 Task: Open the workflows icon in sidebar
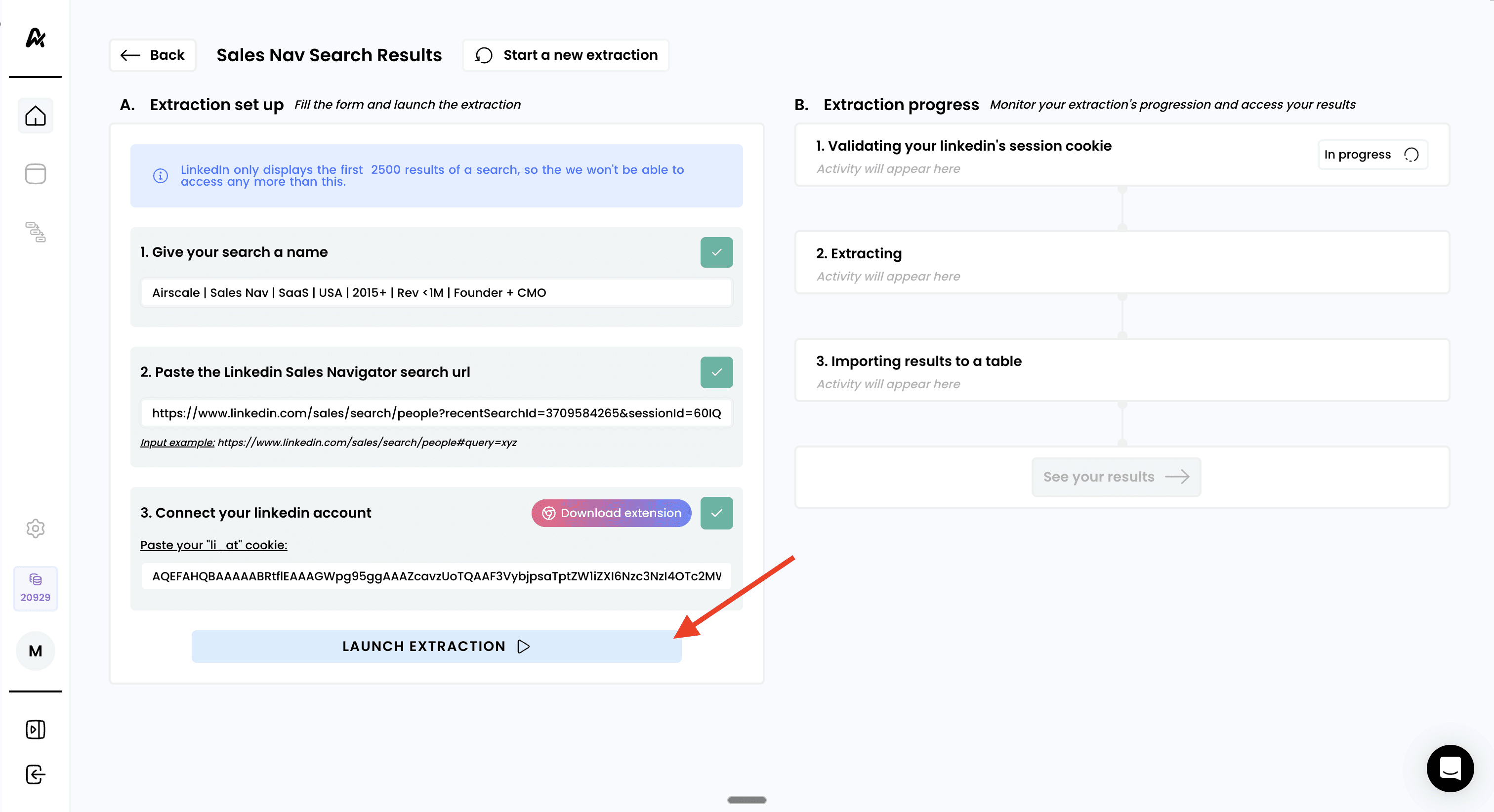(x=36, y=232)
